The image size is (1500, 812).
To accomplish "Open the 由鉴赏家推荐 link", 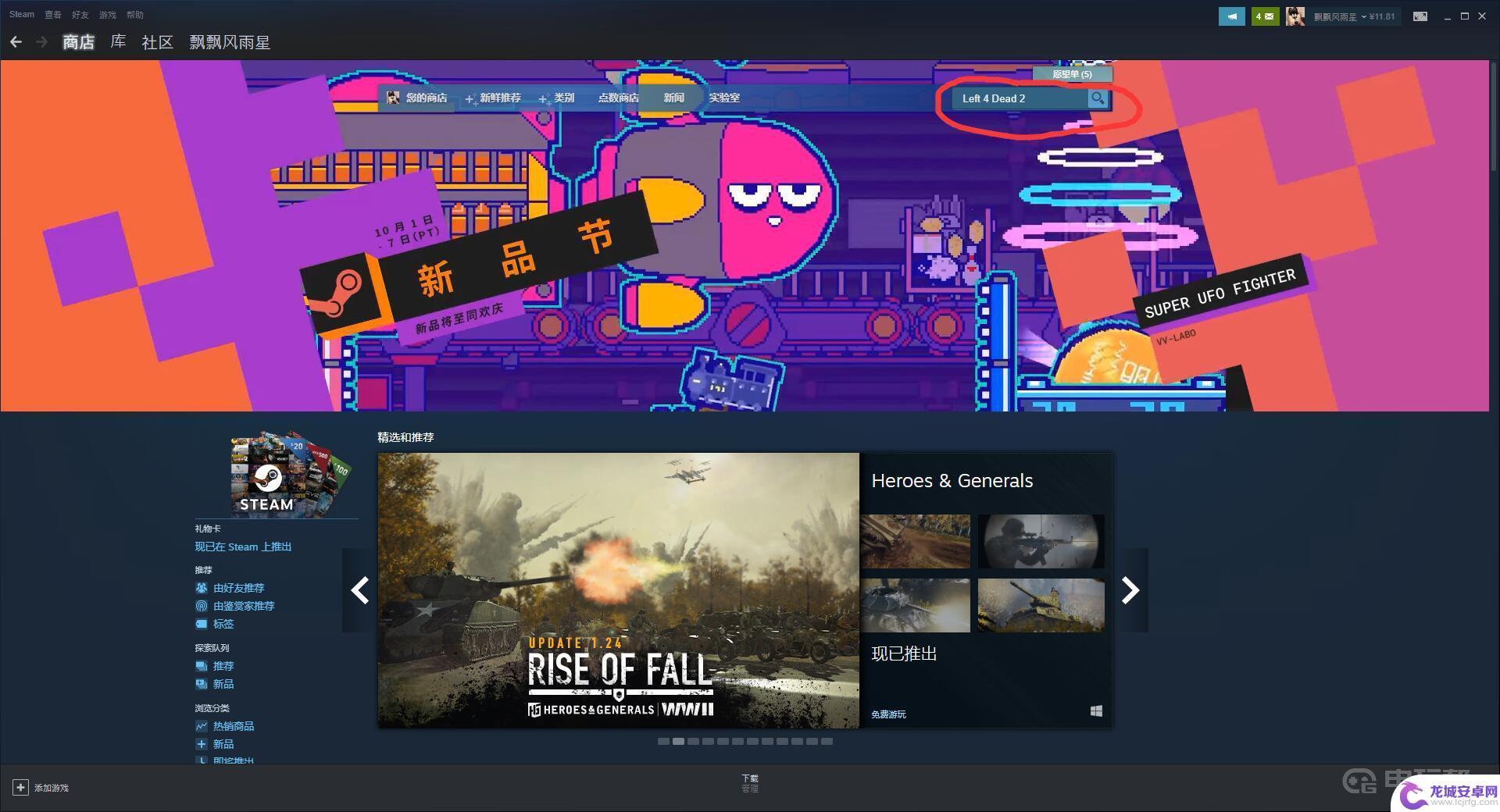I will [x=244, y=606].
